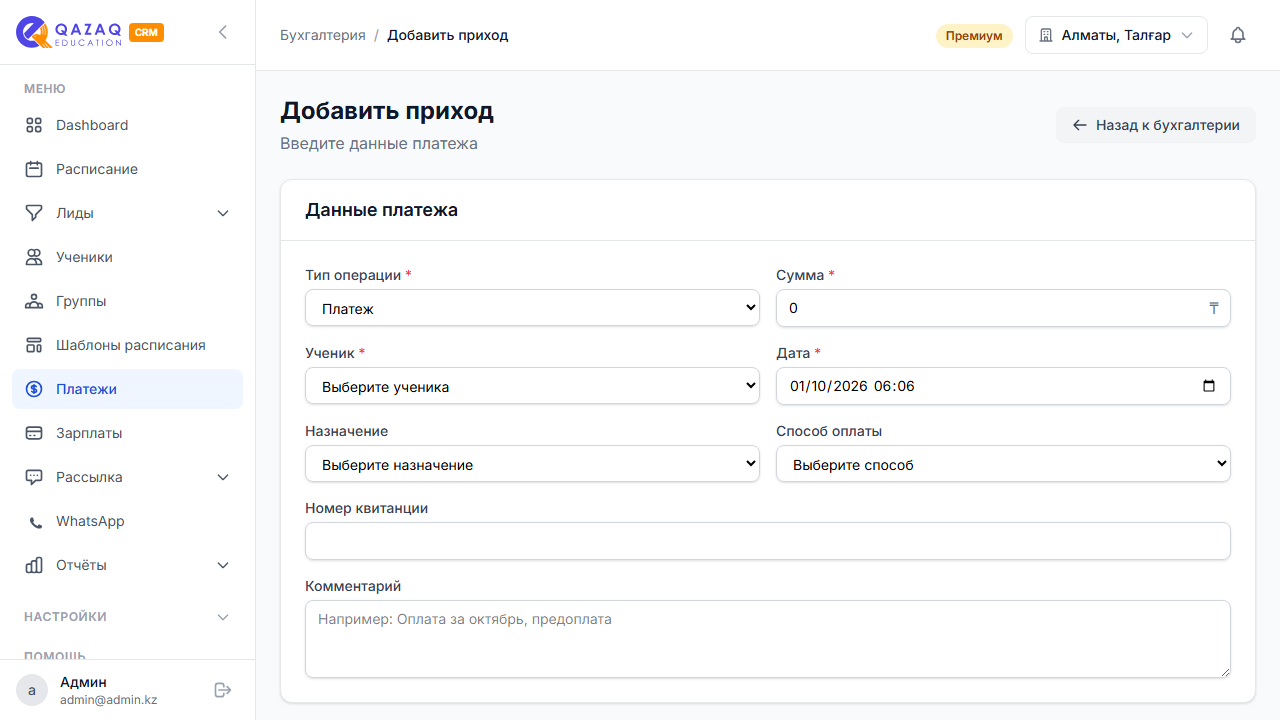Click the Группы group icon
This screenshot has width=1280, height=720.
[x=34, y=301]
